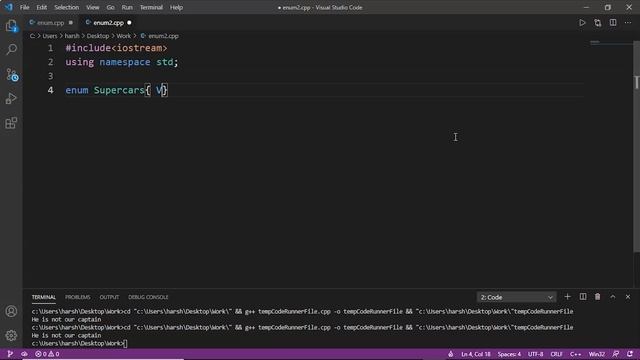Screen dimensions: 640x360
Task: Open the View menu
Action: (93, 7)
